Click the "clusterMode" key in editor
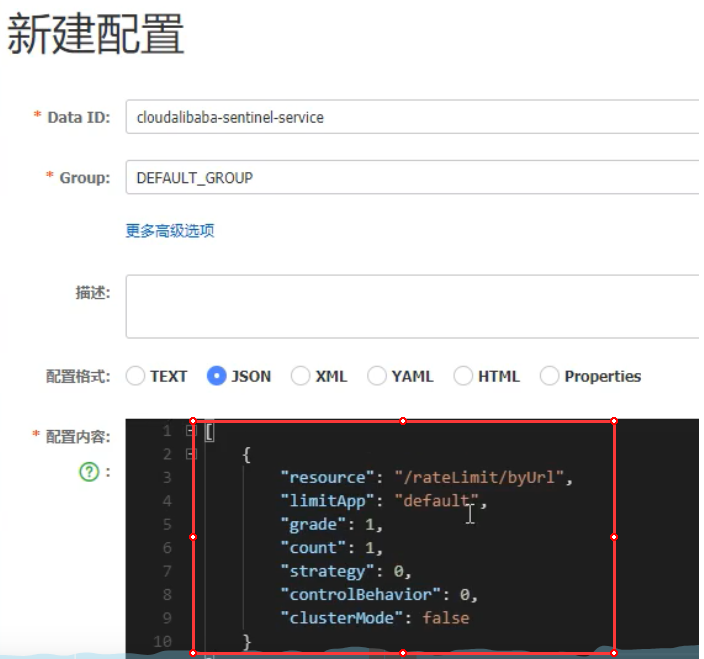This screenshot has height=659, width=704. point(341,618)
